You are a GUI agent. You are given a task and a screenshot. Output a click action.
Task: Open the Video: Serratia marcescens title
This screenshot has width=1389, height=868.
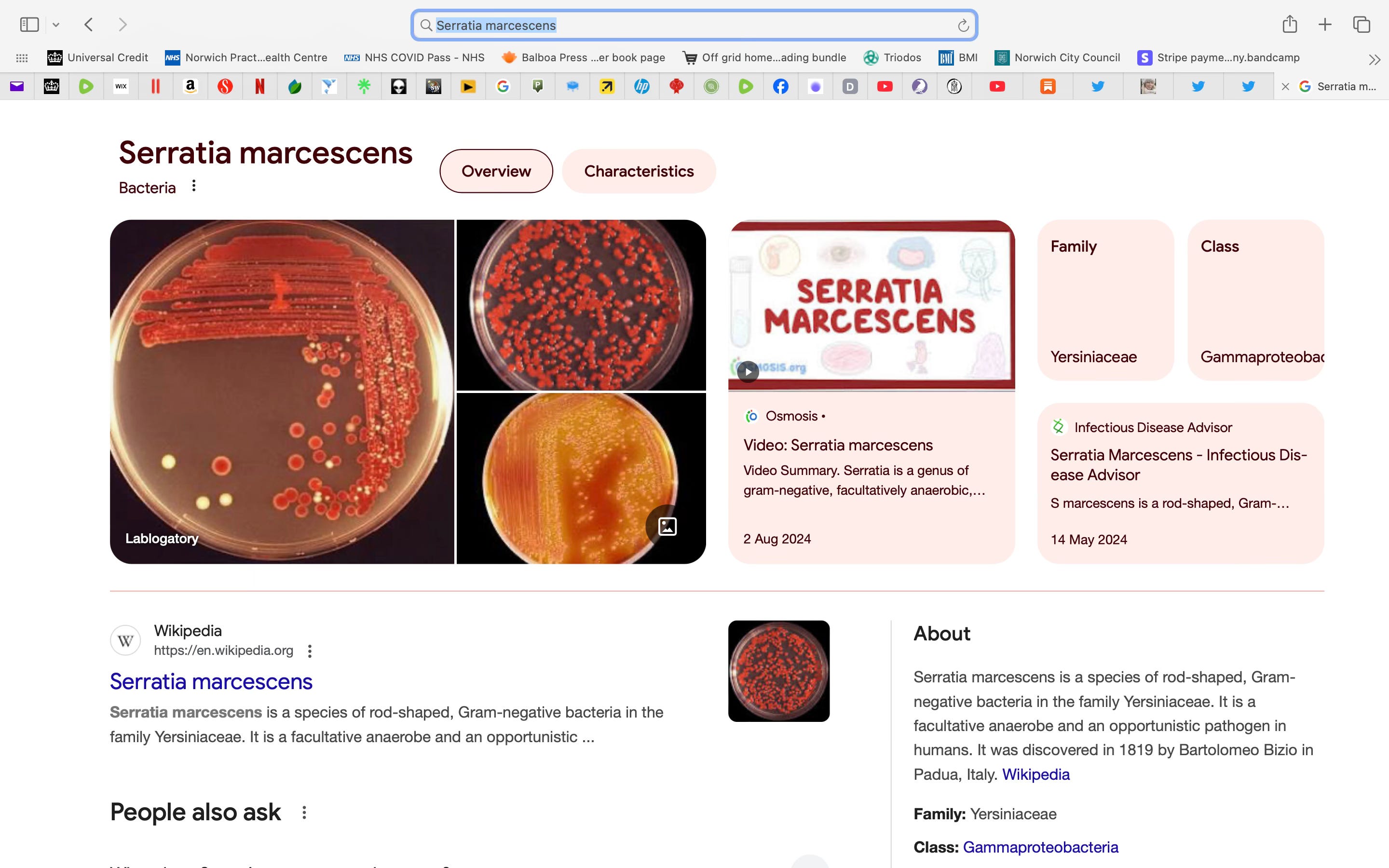(838, 445)
